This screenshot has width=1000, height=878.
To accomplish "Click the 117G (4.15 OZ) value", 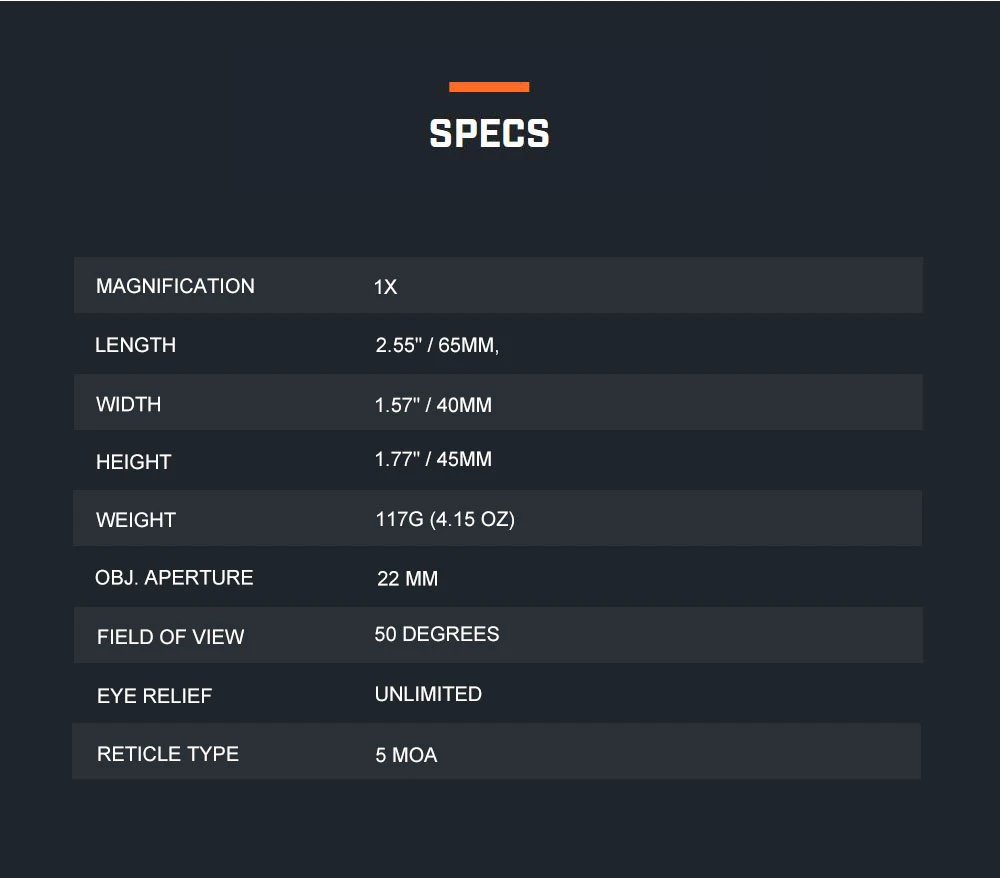I will (x=445, y=519).
